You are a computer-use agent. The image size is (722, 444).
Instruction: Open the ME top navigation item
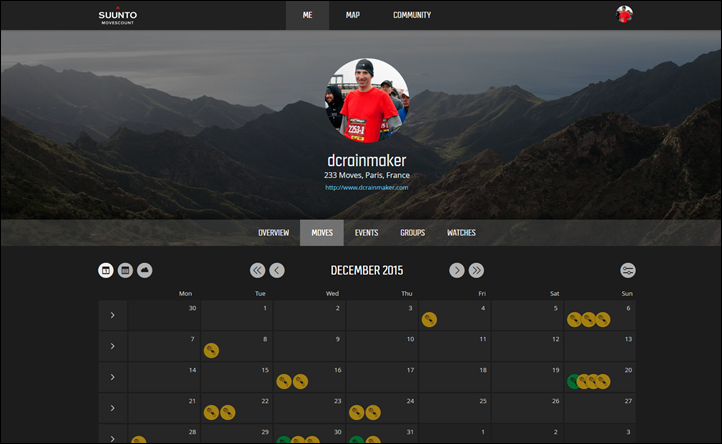(x=308, y=15)
